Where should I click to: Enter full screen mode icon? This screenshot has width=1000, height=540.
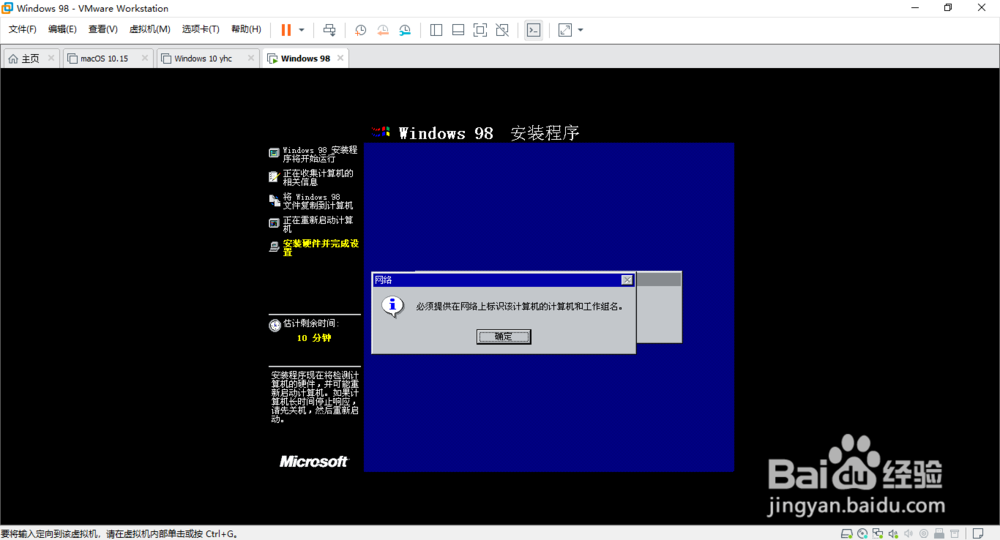[480, 30]
